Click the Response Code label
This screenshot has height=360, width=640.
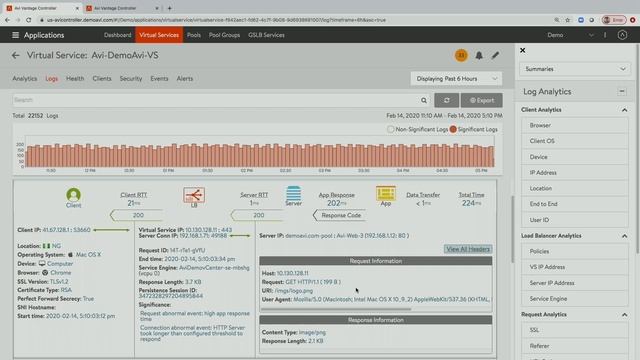click(340, 215)
